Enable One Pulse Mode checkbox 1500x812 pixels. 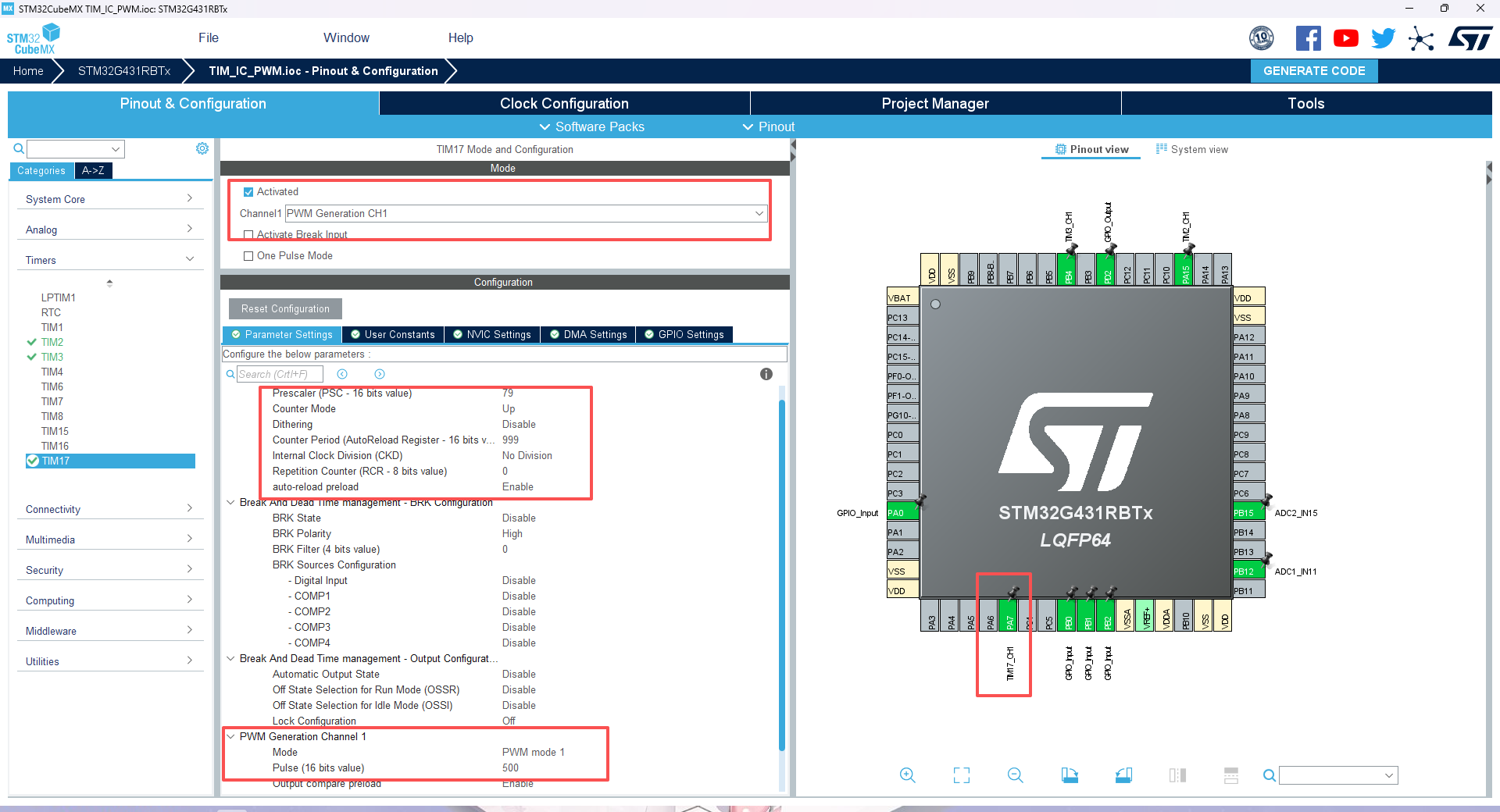248,255
